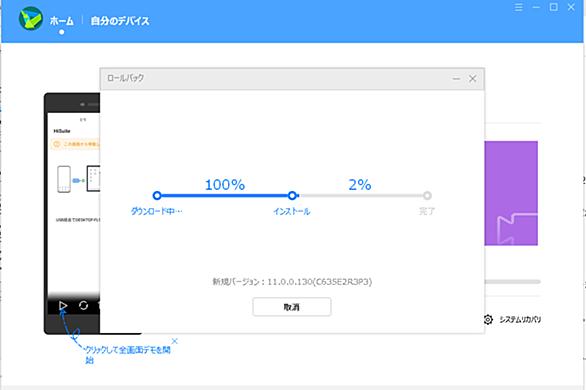Image resolution: width=586 pixels, height=390 pixels.
Task: Close the main HiSuite window
Action: tap(571, 7)
